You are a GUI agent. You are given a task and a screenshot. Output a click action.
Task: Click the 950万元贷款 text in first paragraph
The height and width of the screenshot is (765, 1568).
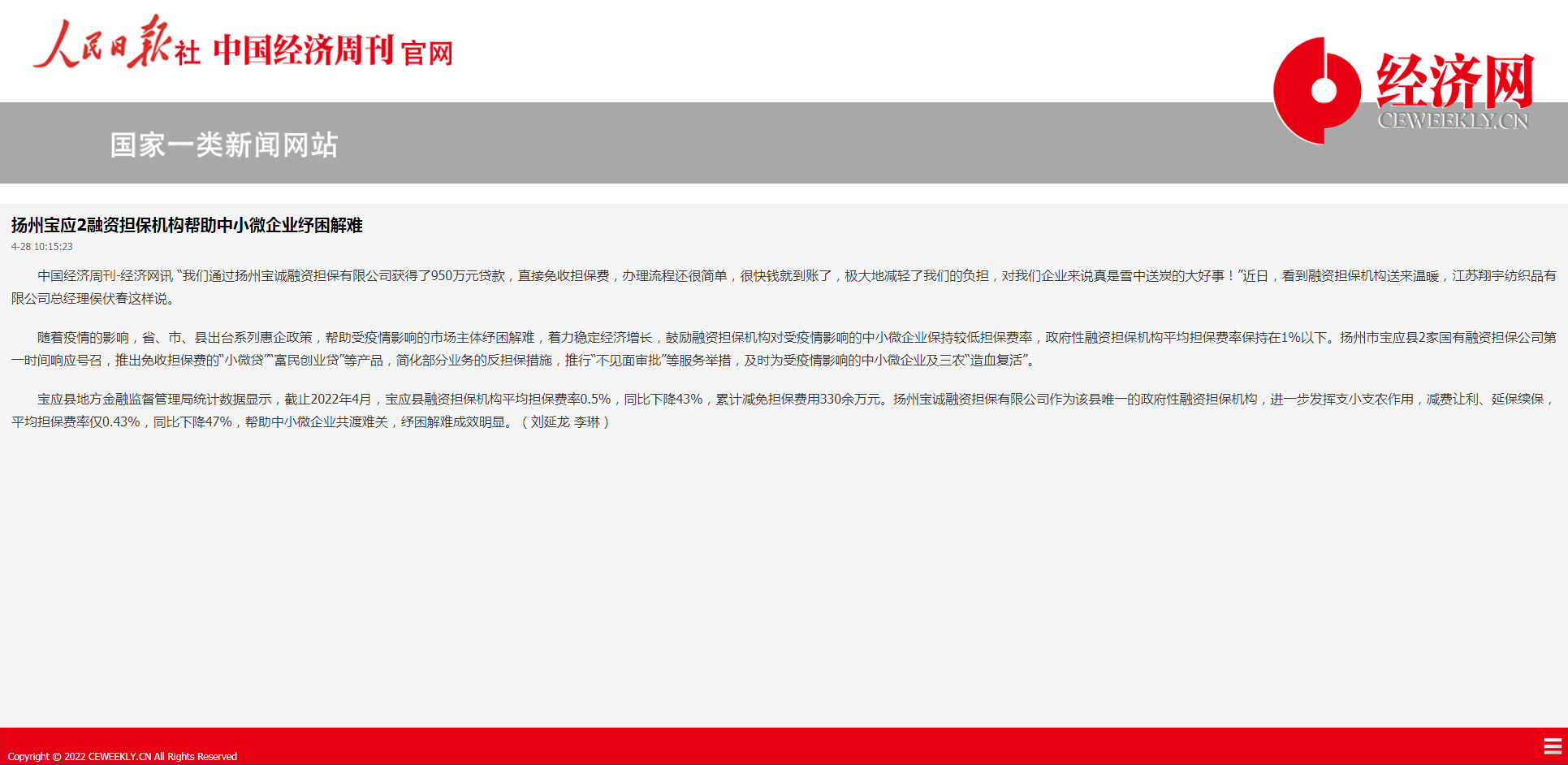[x=468, y=276]
